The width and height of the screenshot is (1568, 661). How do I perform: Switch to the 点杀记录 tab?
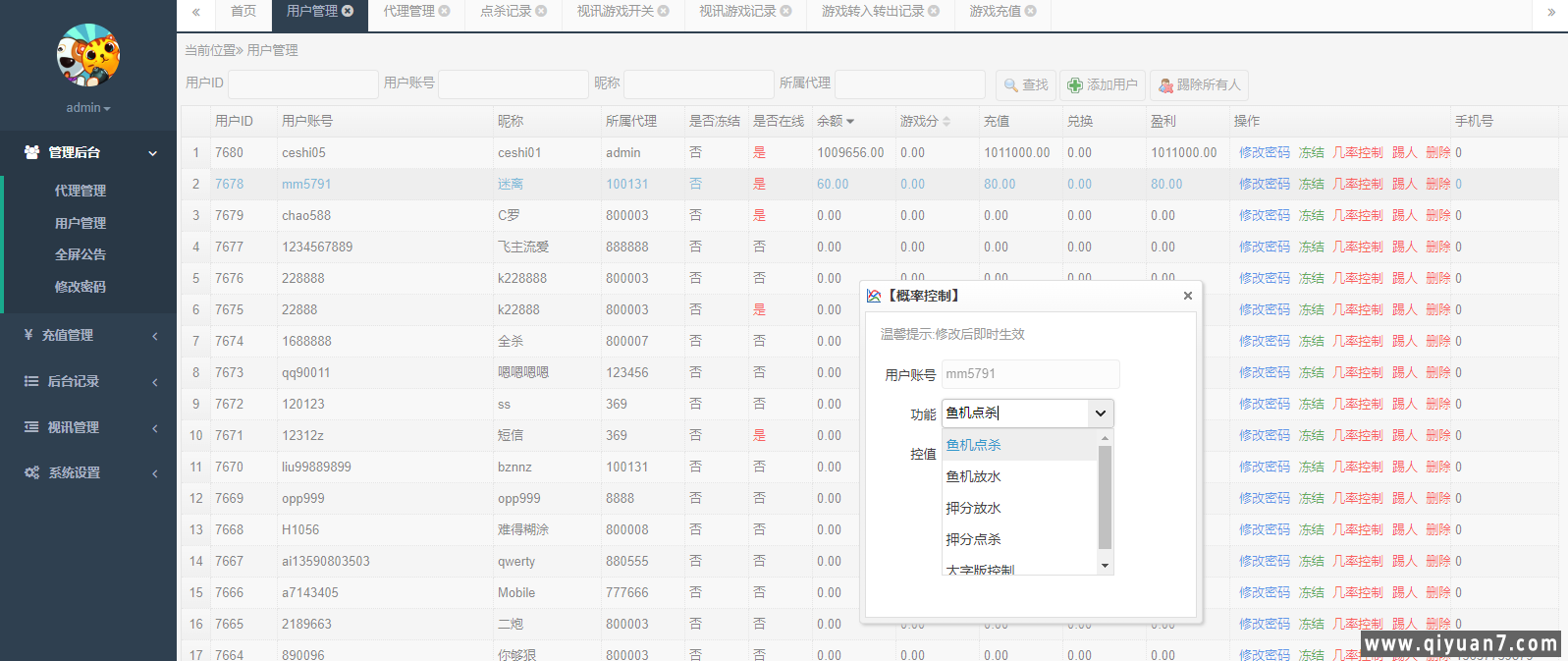[506, 12]
